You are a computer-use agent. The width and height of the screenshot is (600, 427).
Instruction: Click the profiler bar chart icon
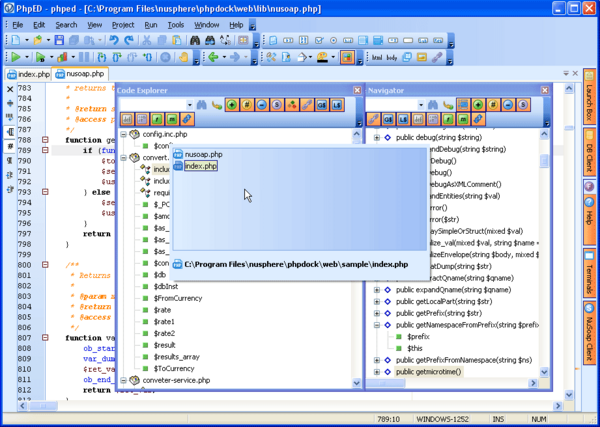62,57
